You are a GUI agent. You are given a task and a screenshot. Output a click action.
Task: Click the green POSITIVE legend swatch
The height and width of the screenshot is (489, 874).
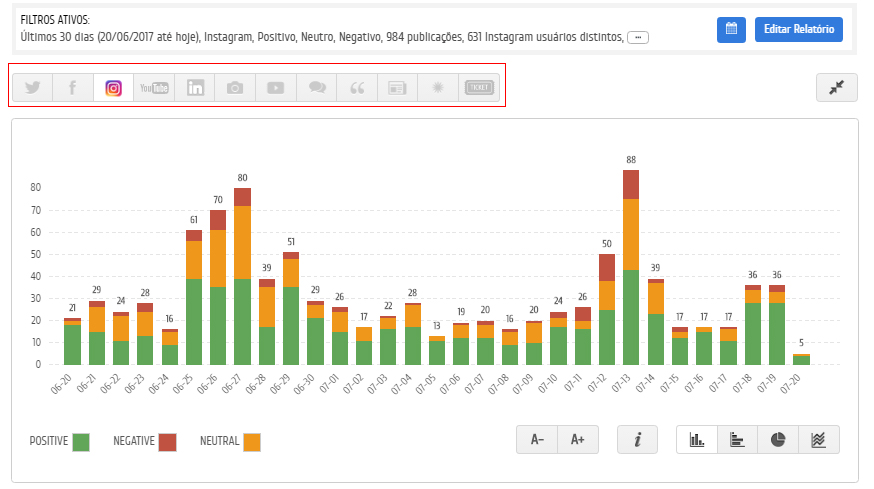click(81, 441)
